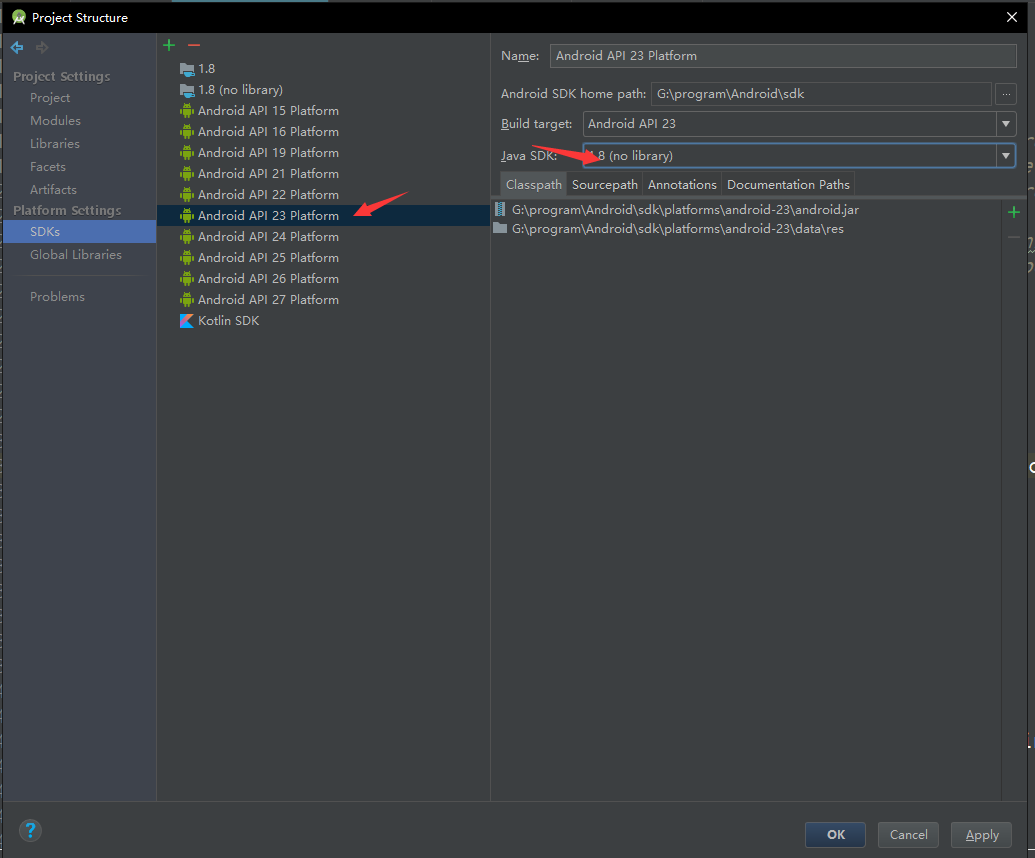Select Android API 21 Platform
This screenshot has width=1035, height=858.
[323, 174]
